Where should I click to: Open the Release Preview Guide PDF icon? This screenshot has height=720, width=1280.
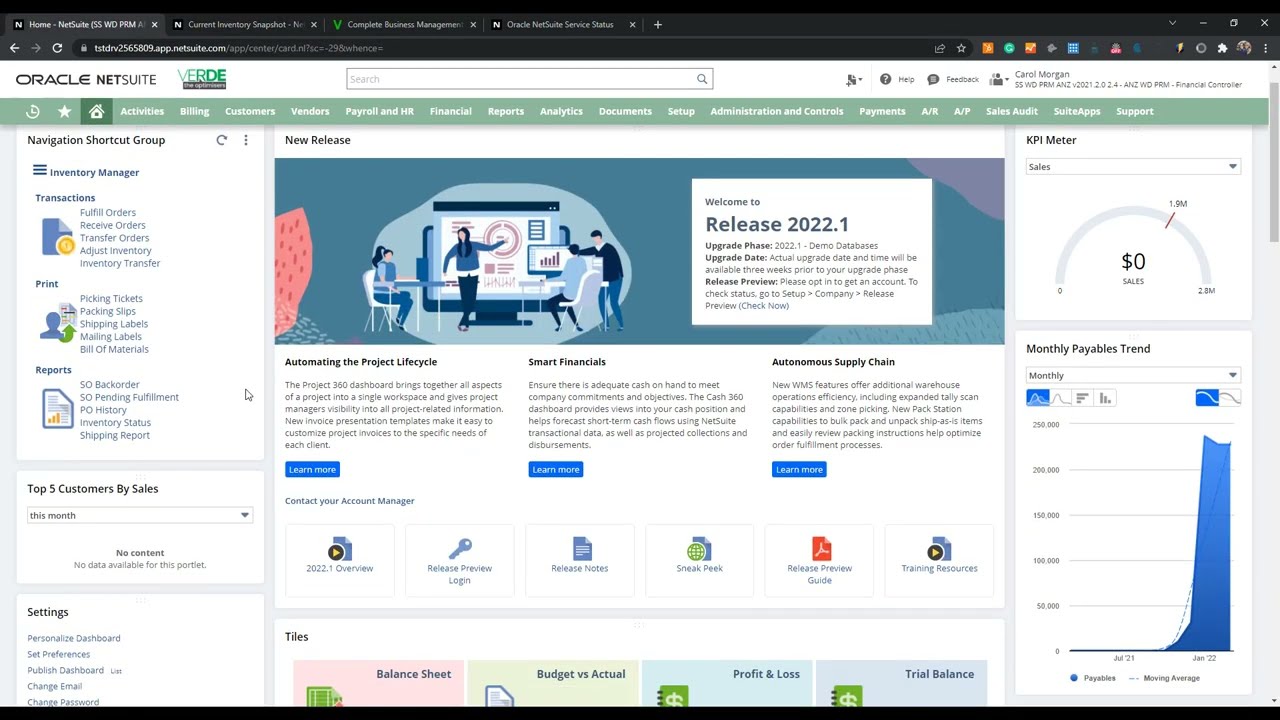[x=821, y=549]
